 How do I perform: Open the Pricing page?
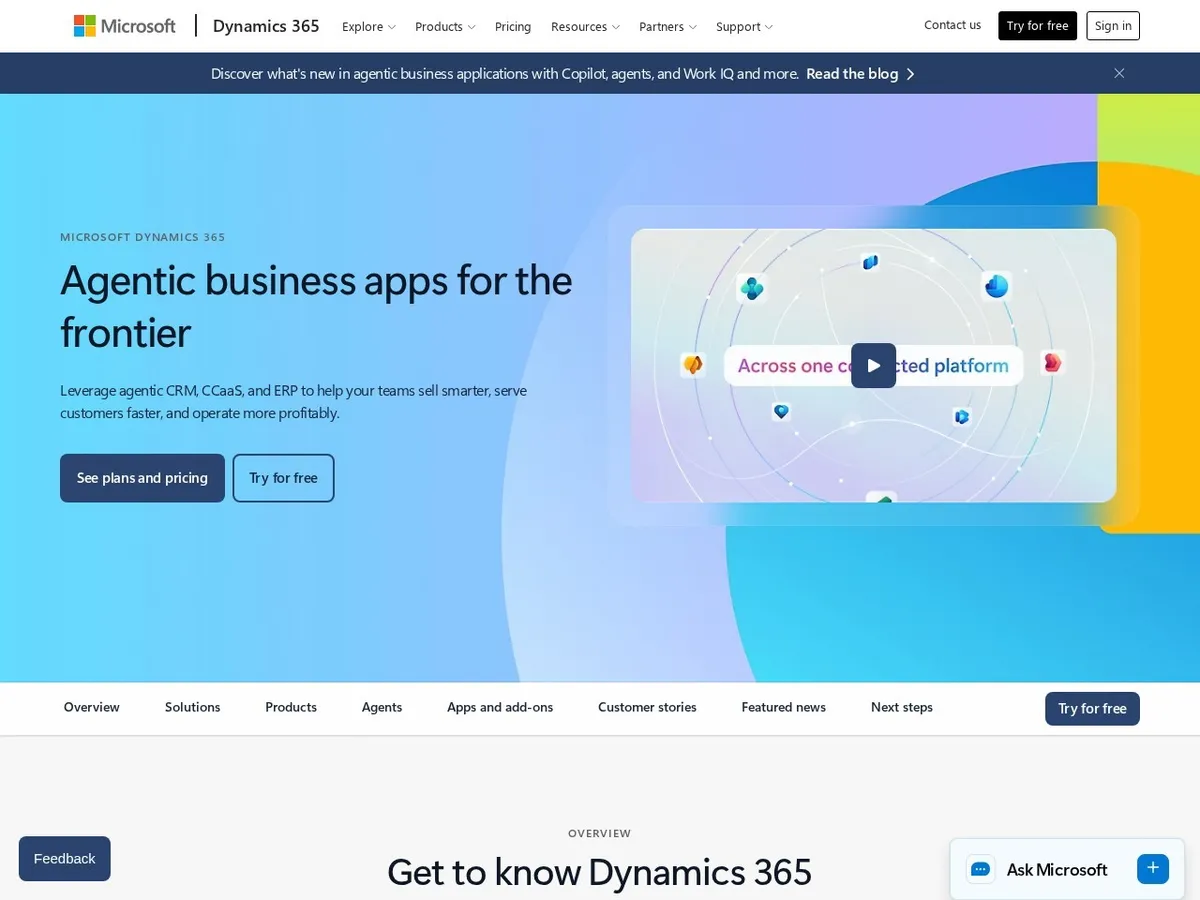coord(513,27)
